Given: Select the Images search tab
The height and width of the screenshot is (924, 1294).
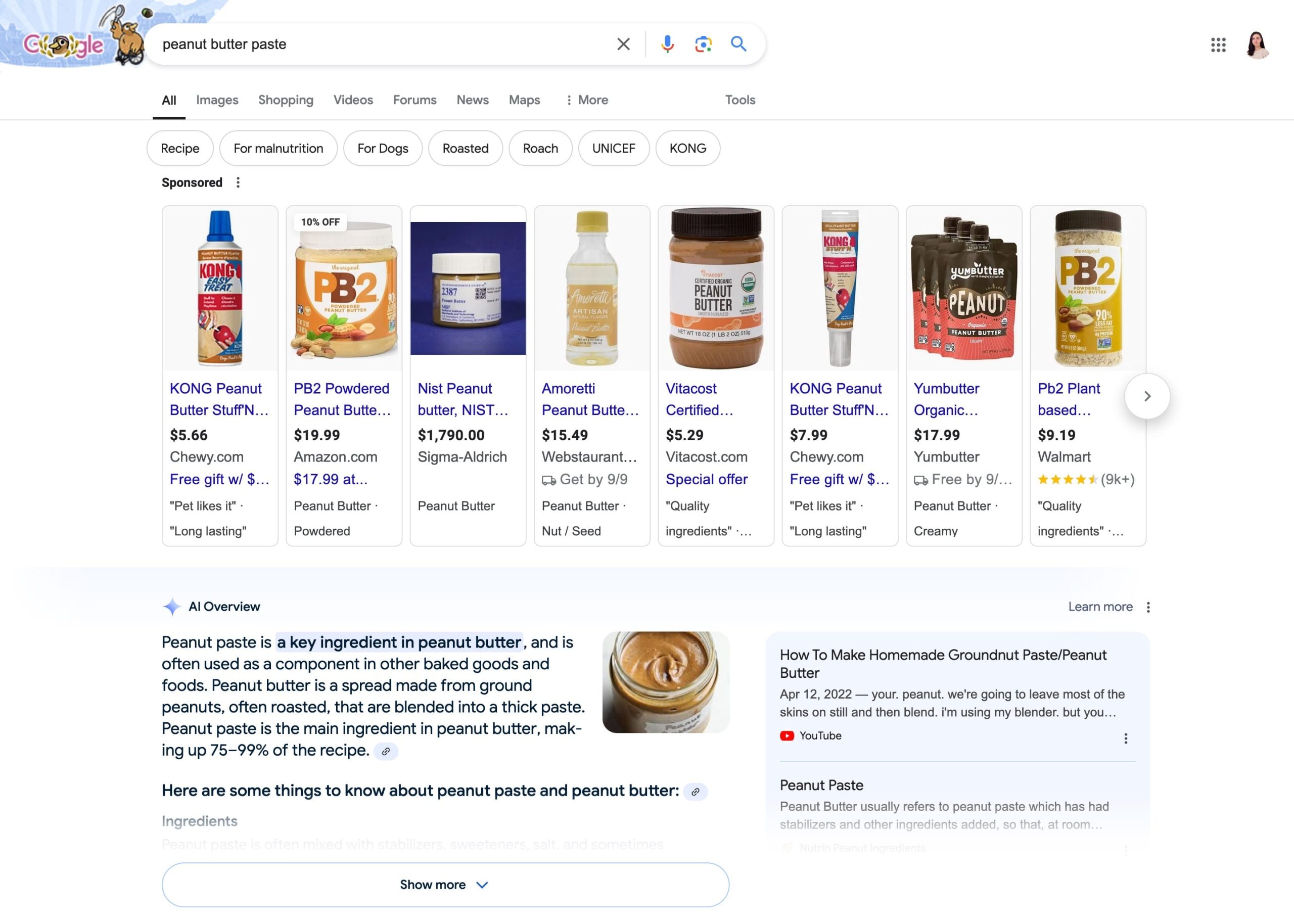Looking at the screenshot, I should pos(217,99).
